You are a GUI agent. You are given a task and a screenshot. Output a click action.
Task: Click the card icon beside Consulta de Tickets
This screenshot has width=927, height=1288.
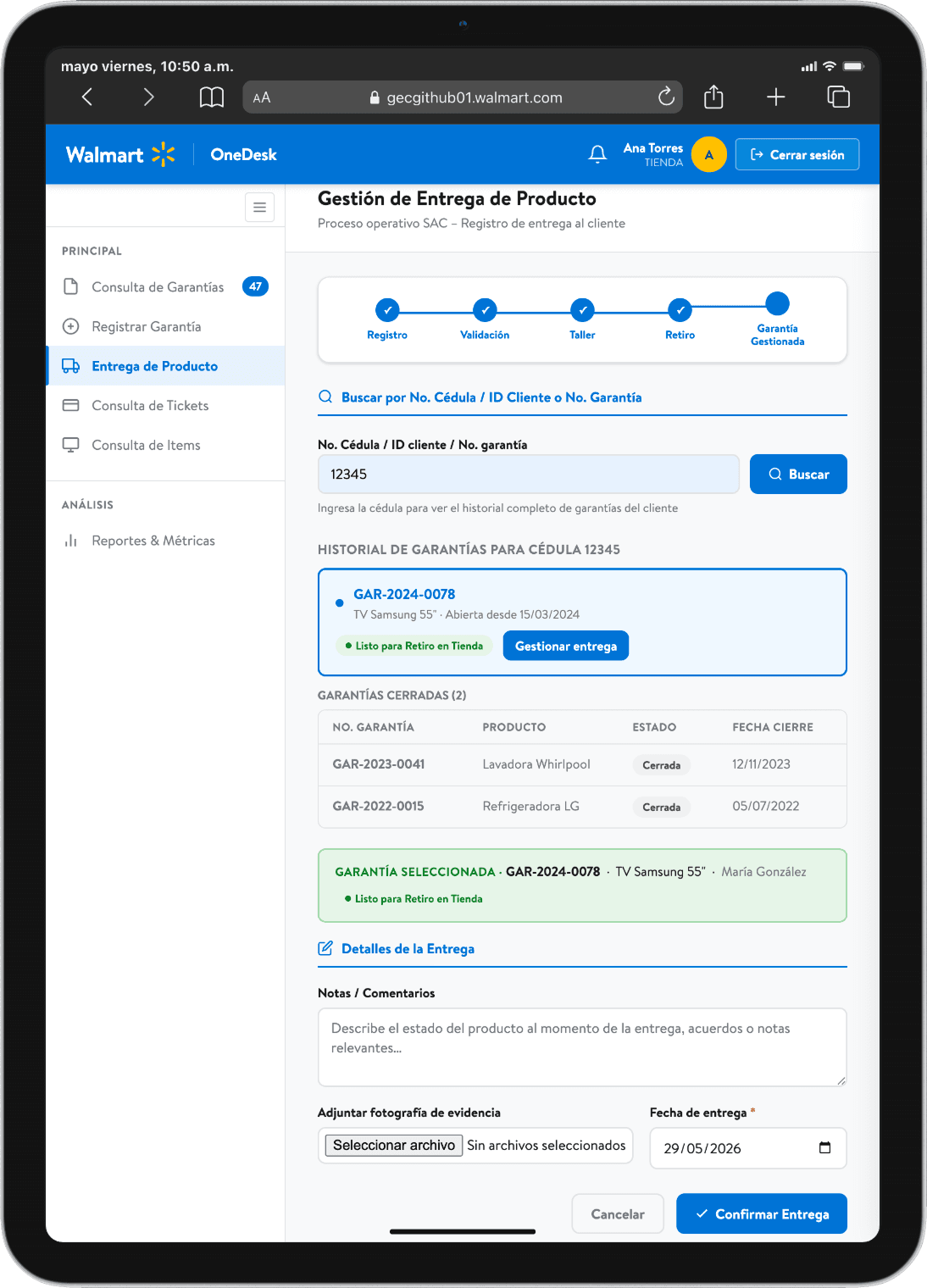71,405
